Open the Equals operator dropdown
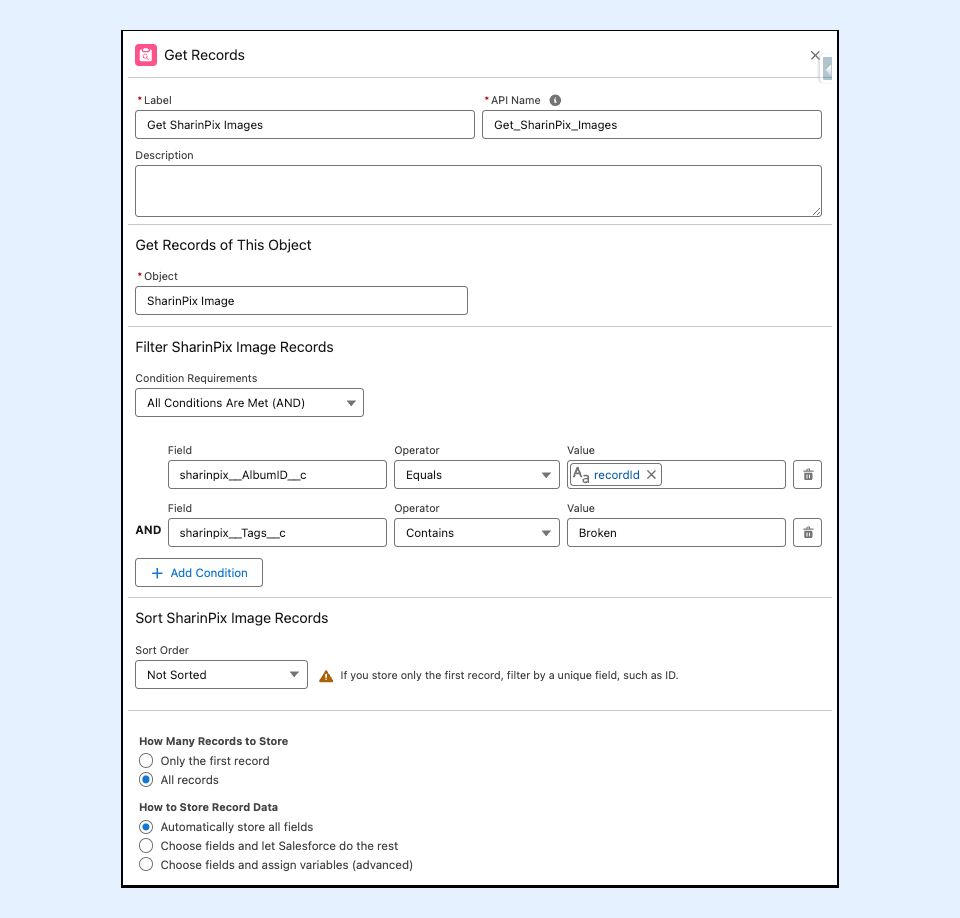The height and width of the screenshot is (918, 960). pyautogui.click(x=476, y=475)
